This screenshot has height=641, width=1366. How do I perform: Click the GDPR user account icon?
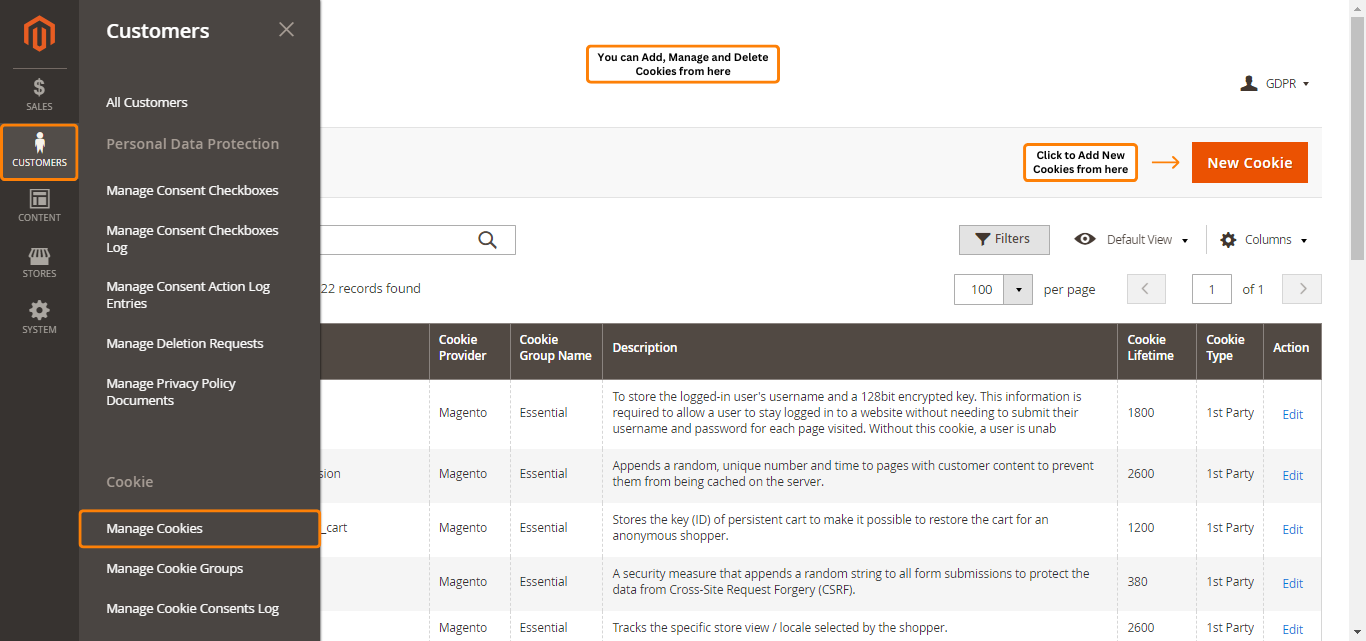click(x=1249, y=83)
